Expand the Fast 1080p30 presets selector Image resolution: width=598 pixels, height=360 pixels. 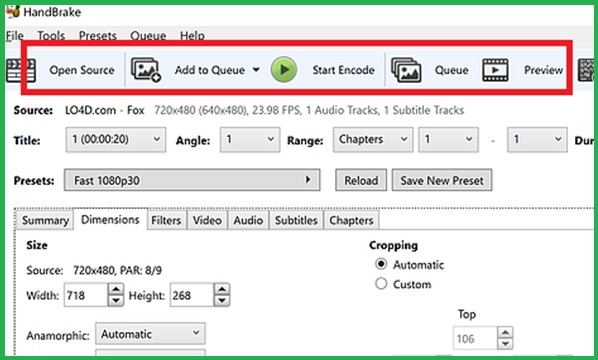pyautogui.click(x=192, y=180)
